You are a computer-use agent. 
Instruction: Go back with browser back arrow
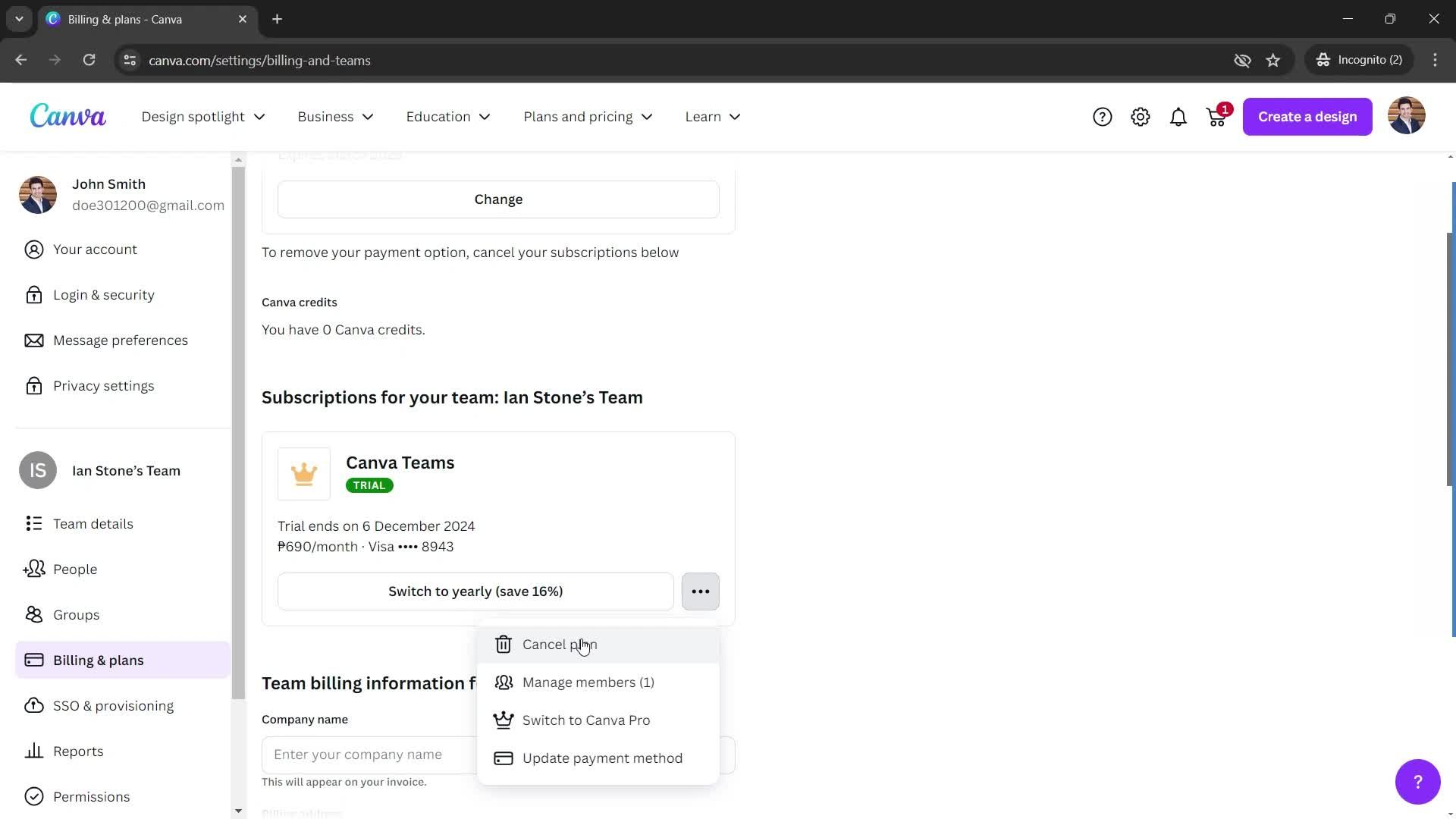tap(20, 60)
